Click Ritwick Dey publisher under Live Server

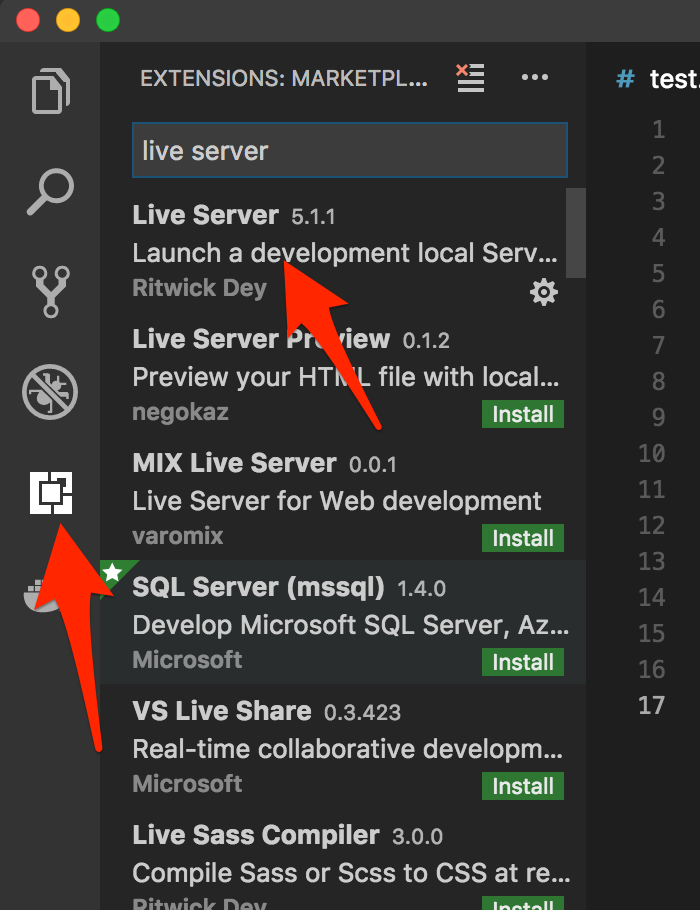tap(199, 288)
